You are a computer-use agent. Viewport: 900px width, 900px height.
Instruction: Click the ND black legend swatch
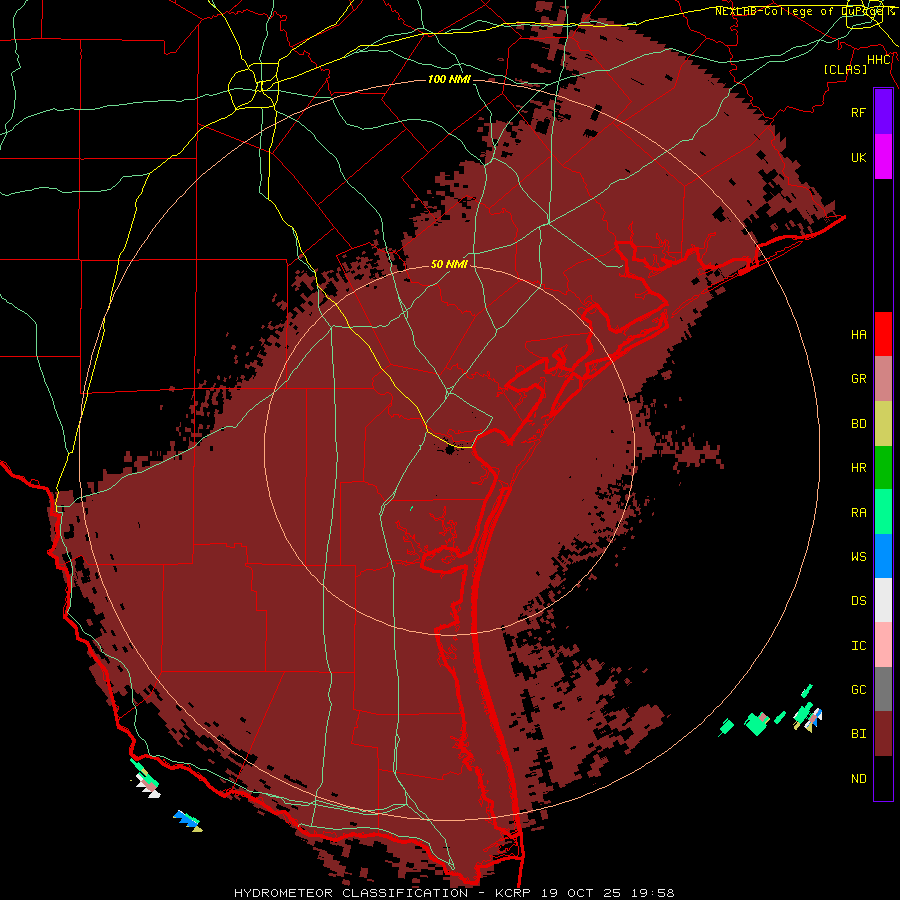(x=883, y=778)
